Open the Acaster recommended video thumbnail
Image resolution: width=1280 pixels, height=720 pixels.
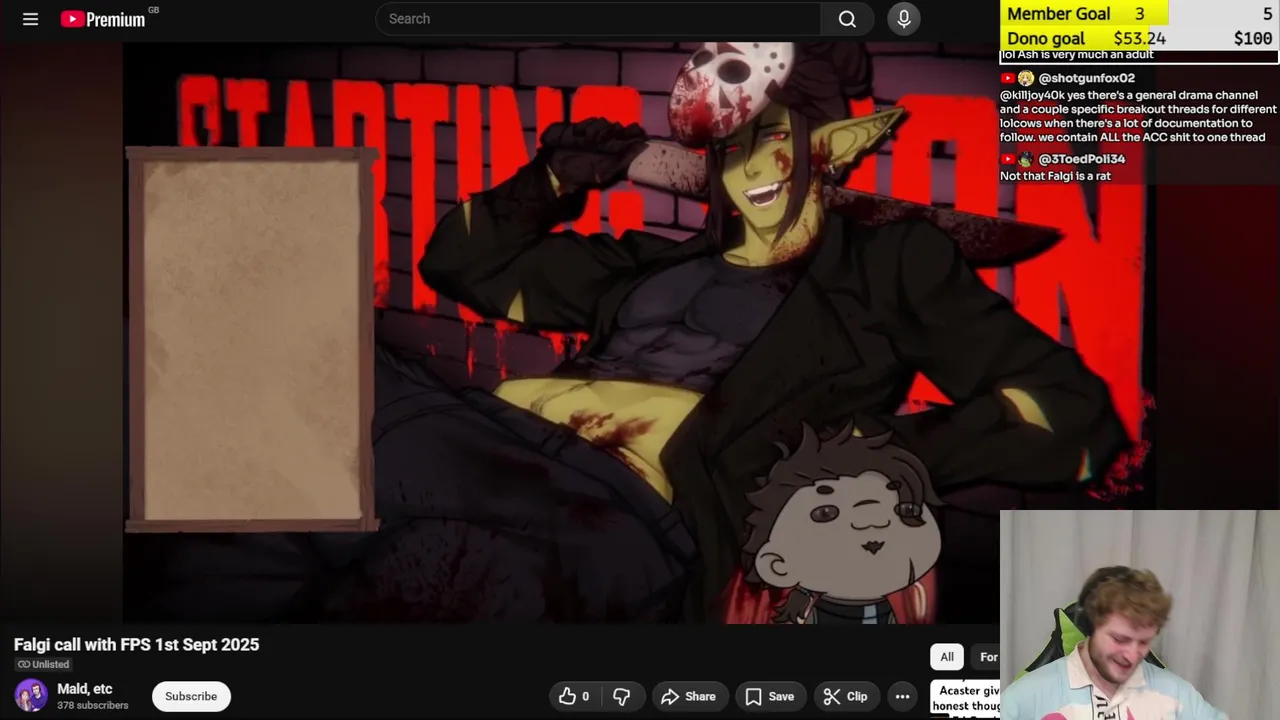click(966, 697)
